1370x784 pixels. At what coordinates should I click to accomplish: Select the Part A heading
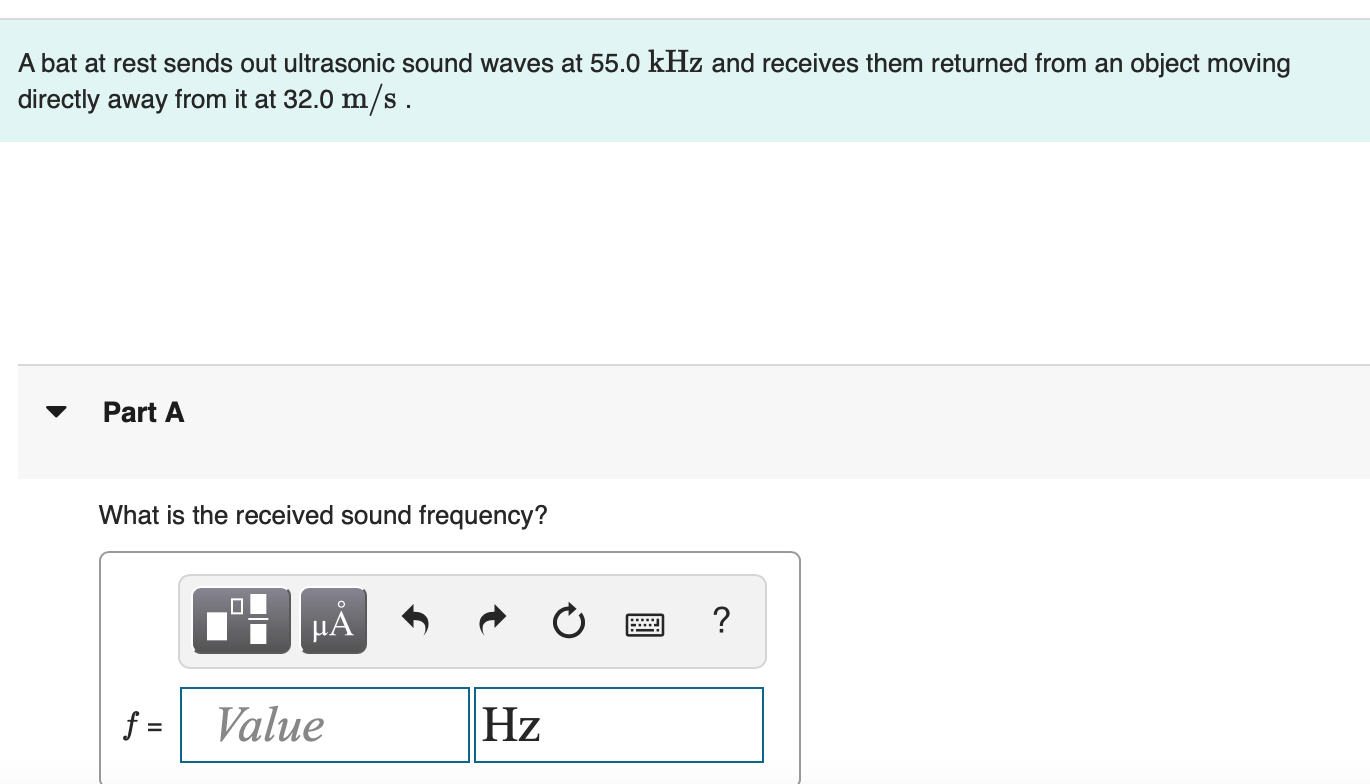143,411
